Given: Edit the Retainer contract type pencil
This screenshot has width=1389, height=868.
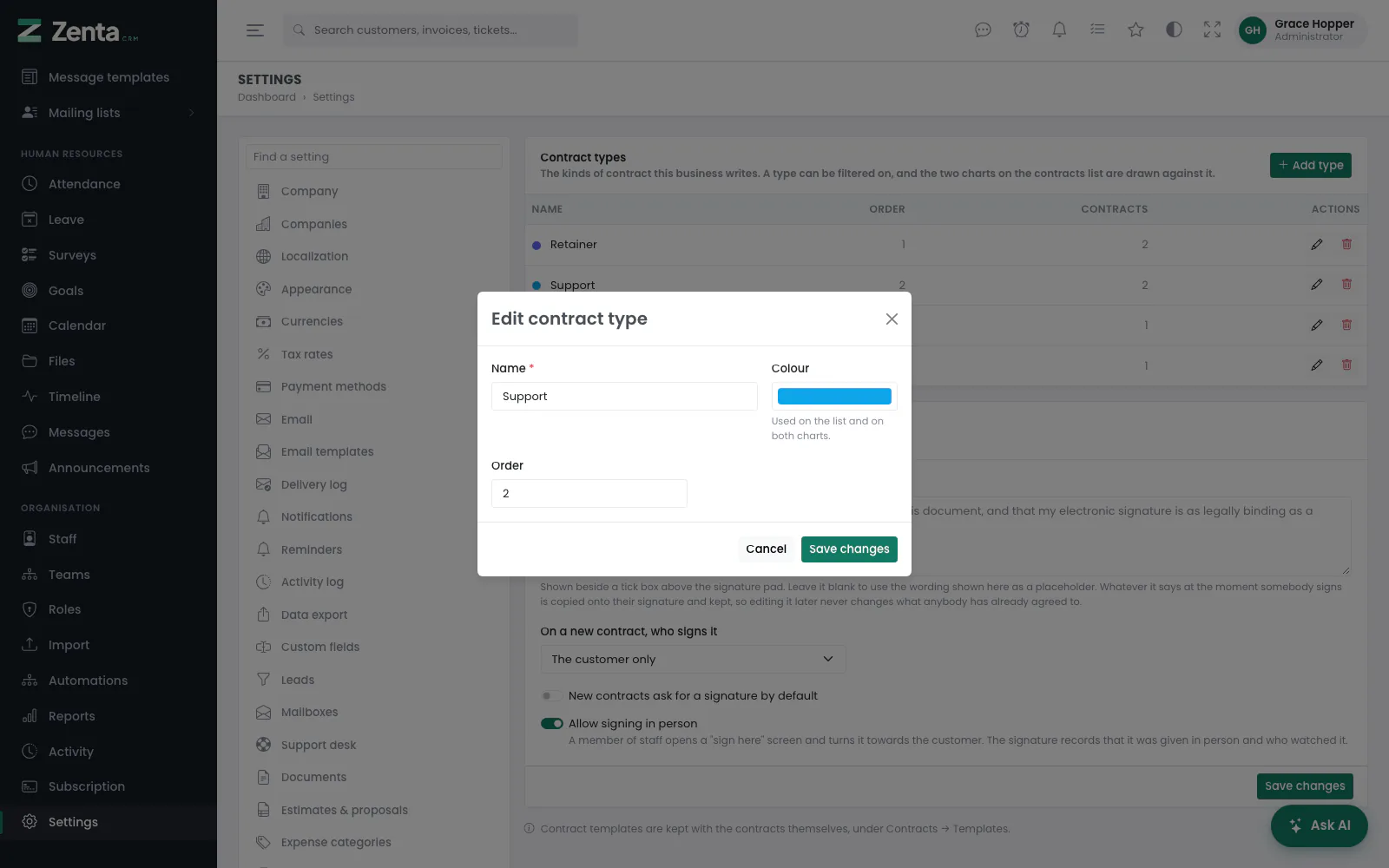Looking at the screenshot, I should click(1317, 245).
